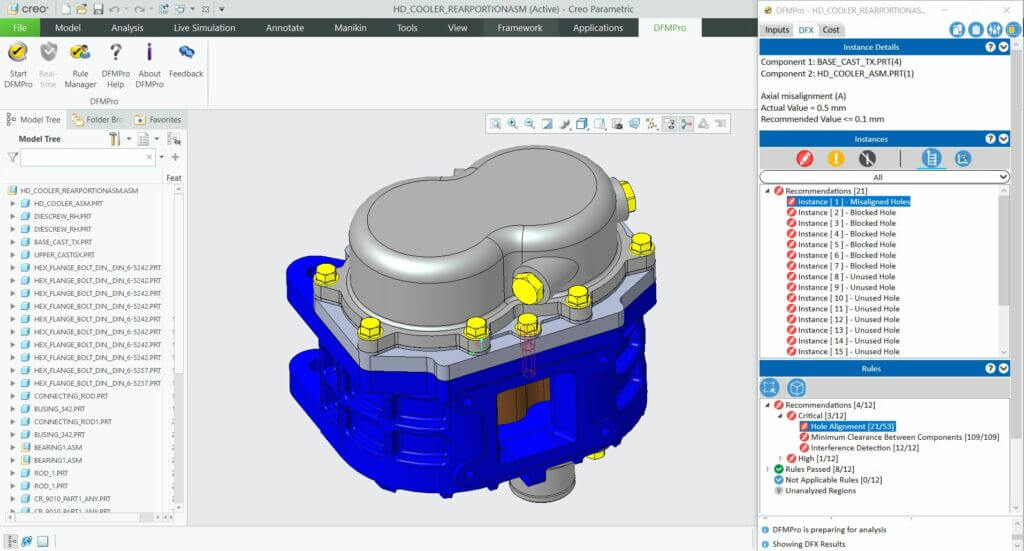Switch to image view of instances

[963, 158]
